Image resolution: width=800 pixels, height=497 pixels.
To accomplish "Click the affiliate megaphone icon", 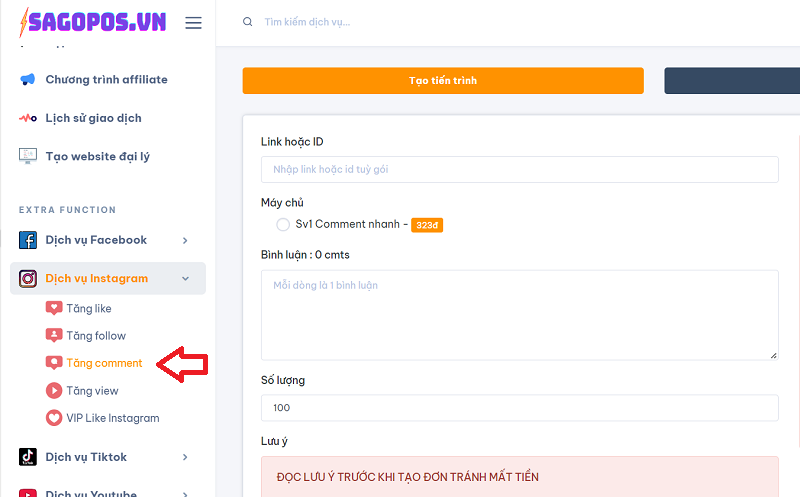I will click(28, 79).
